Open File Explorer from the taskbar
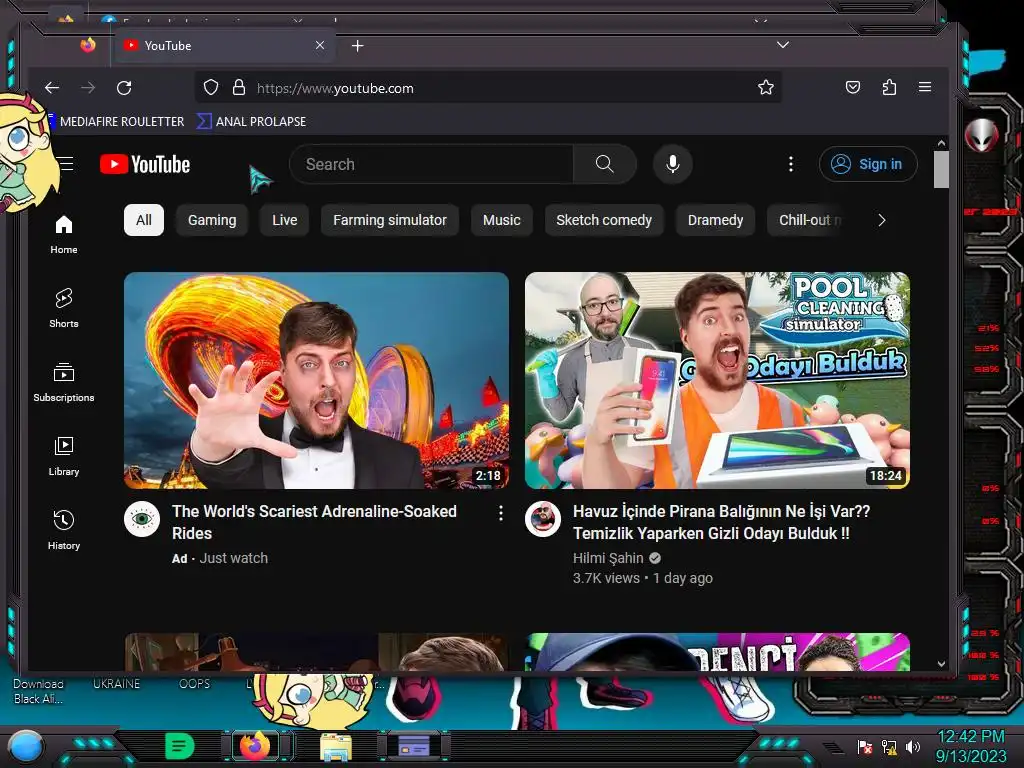 336,746
